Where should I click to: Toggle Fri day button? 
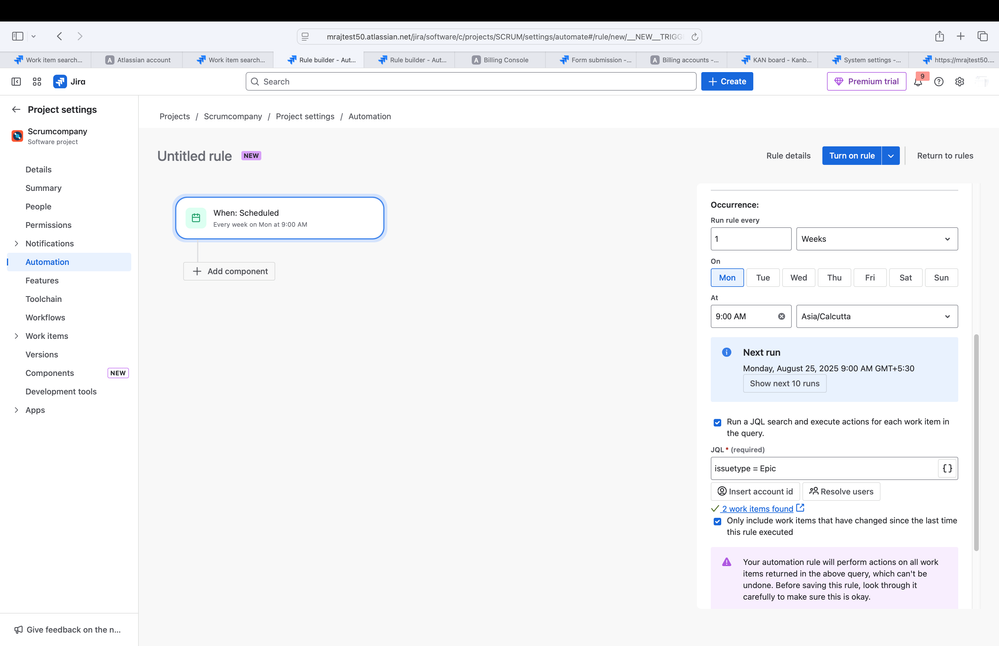pyautogui.click(x=870, y=278)
